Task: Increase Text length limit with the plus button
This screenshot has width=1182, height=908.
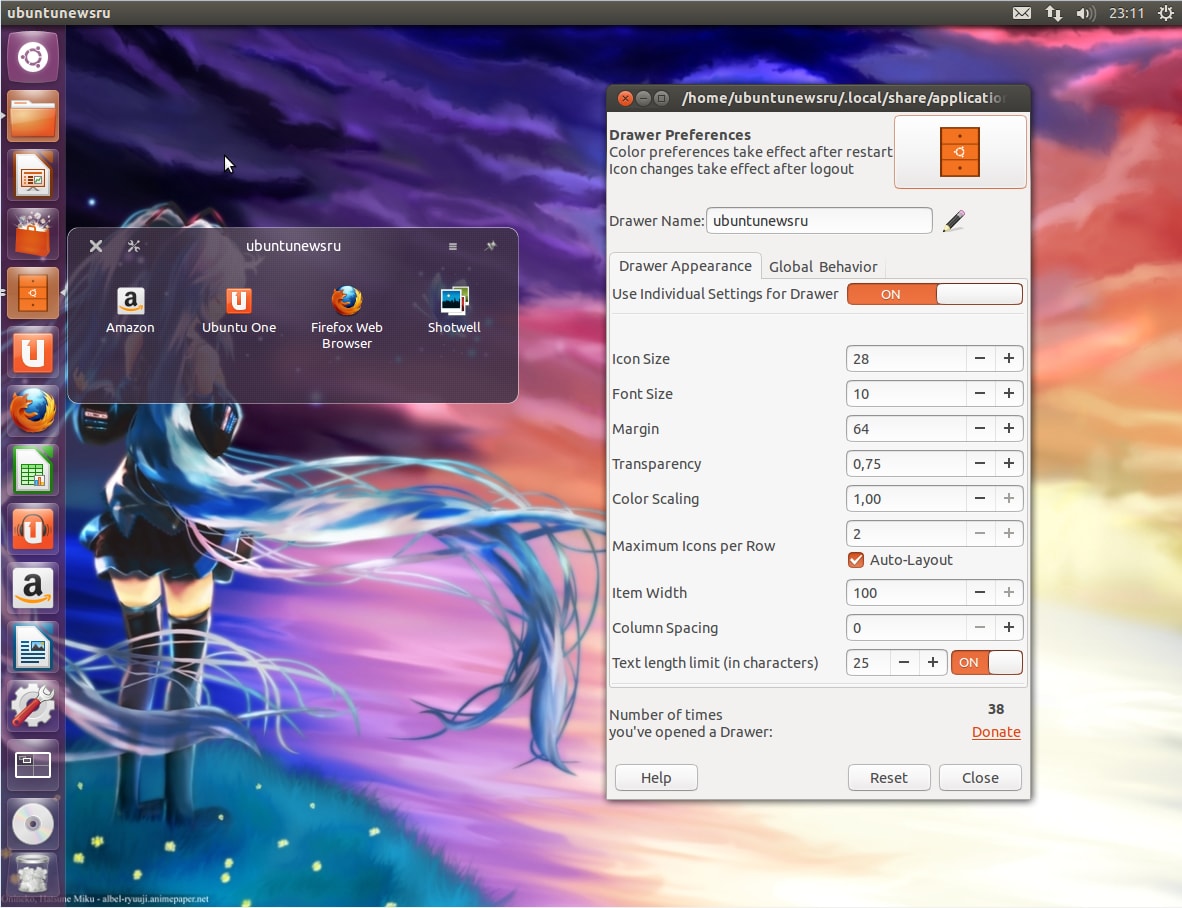Action: (932, 662)
